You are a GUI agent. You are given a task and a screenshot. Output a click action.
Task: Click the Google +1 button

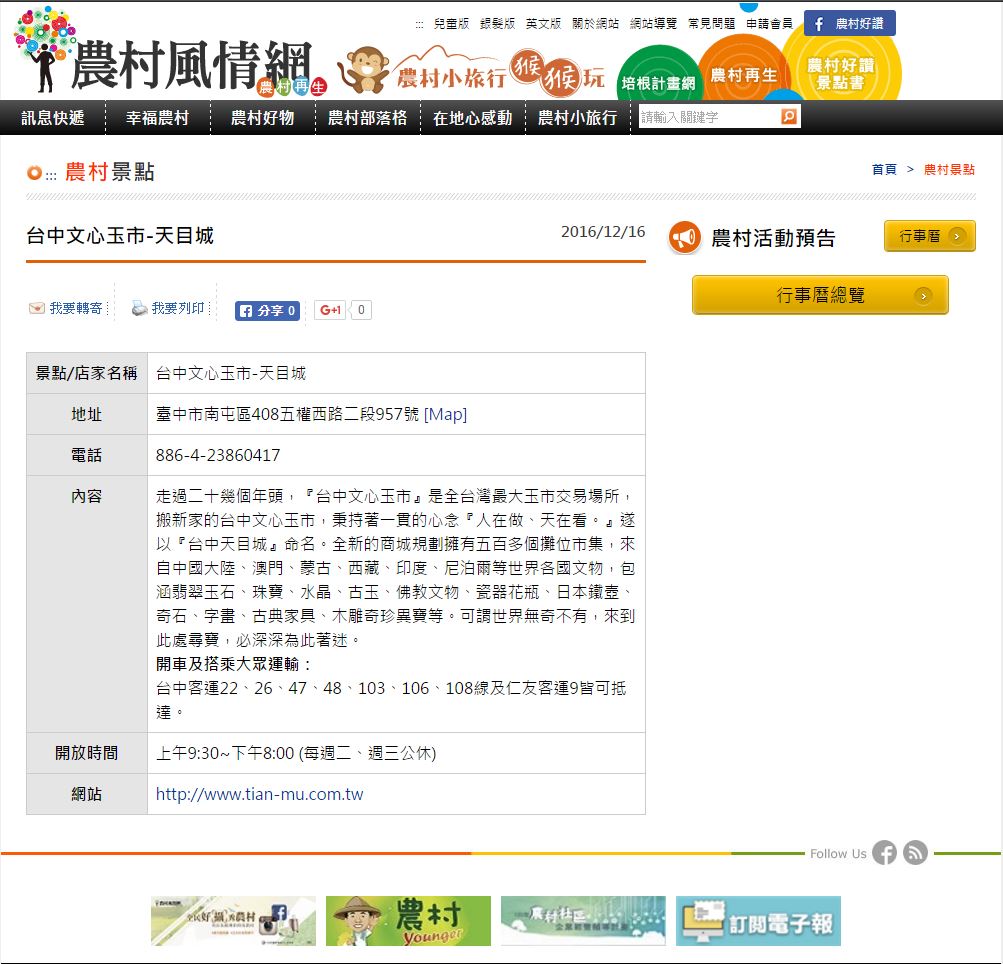click(x=331, y=311)
